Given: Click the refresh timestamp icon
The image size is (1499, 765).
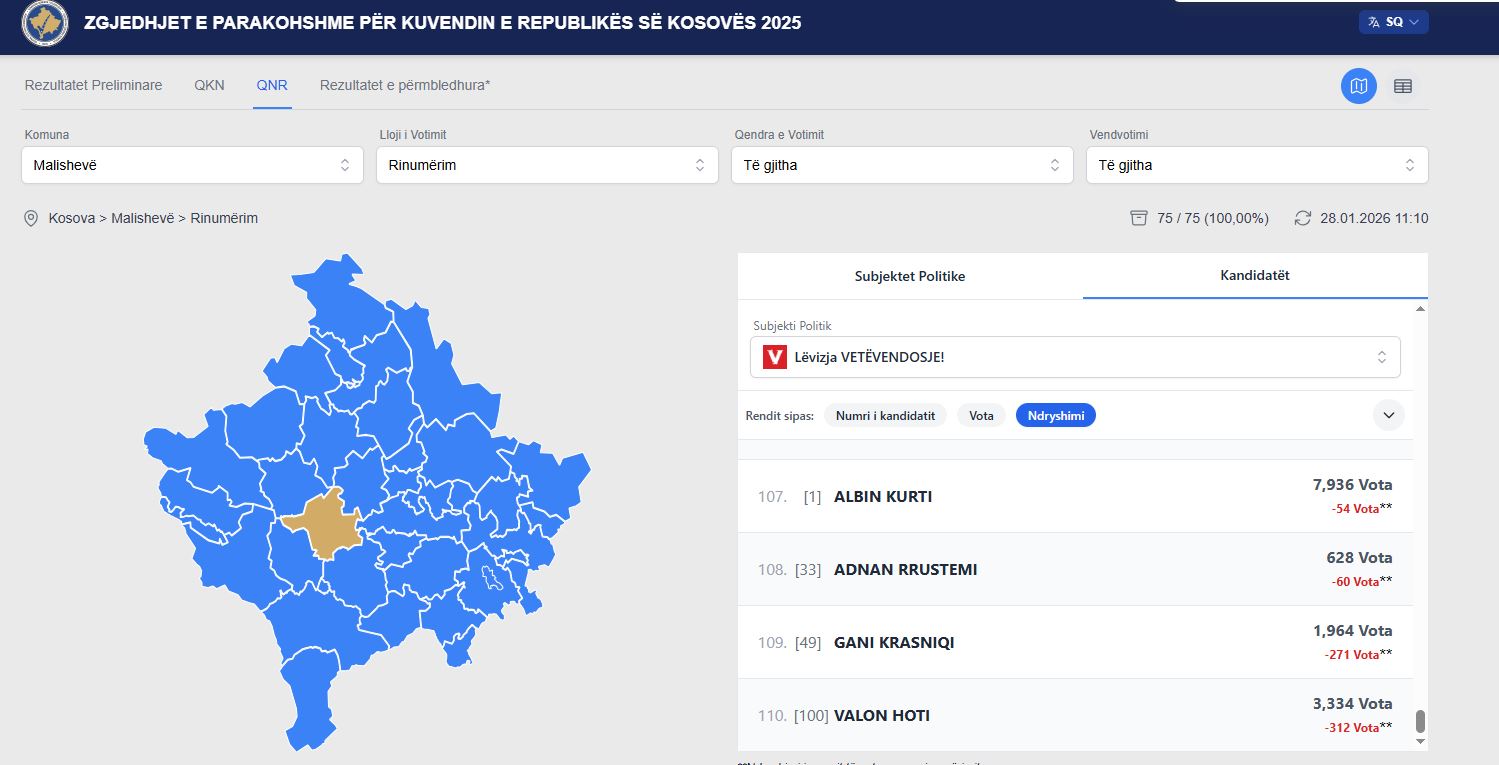Looking at the screenshot, I should click(1302, 218).
